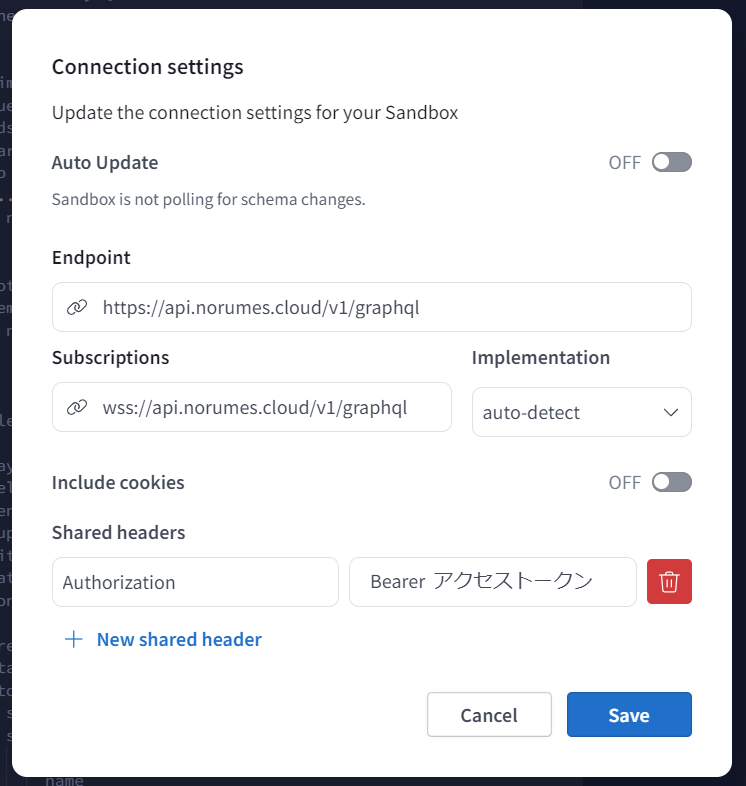
Task: Click the link icon in the Endpoint field
Action: click(x=77, y=307)
